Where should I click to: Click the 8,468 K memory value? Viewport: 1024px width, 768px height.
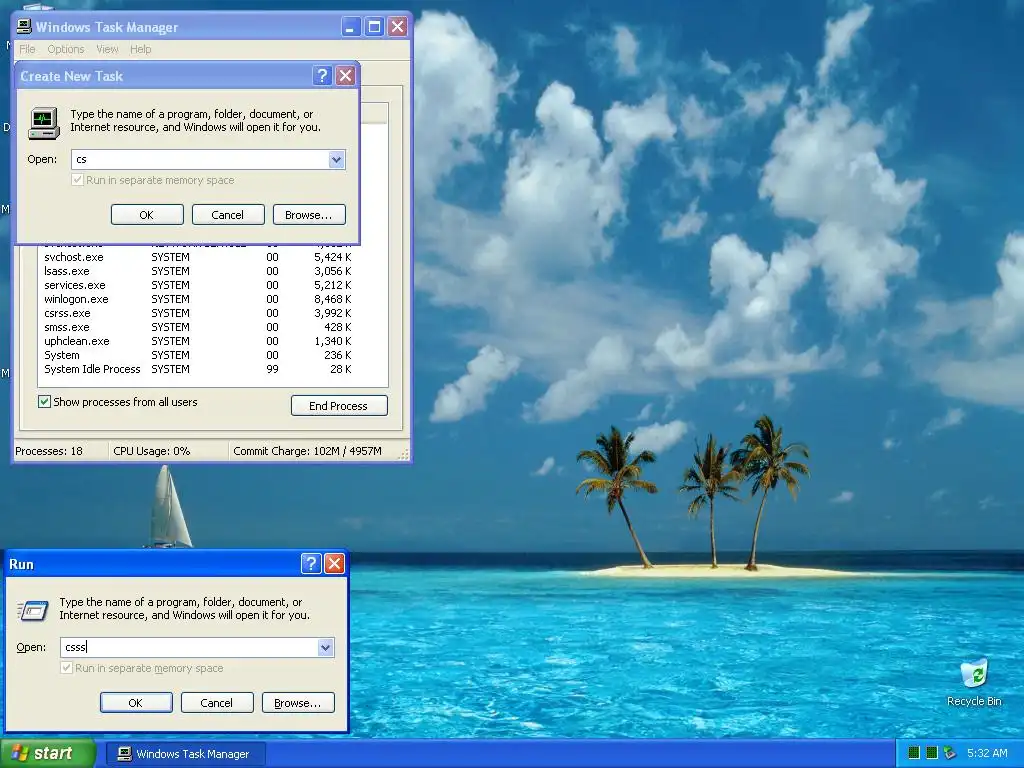click(332, 299)
